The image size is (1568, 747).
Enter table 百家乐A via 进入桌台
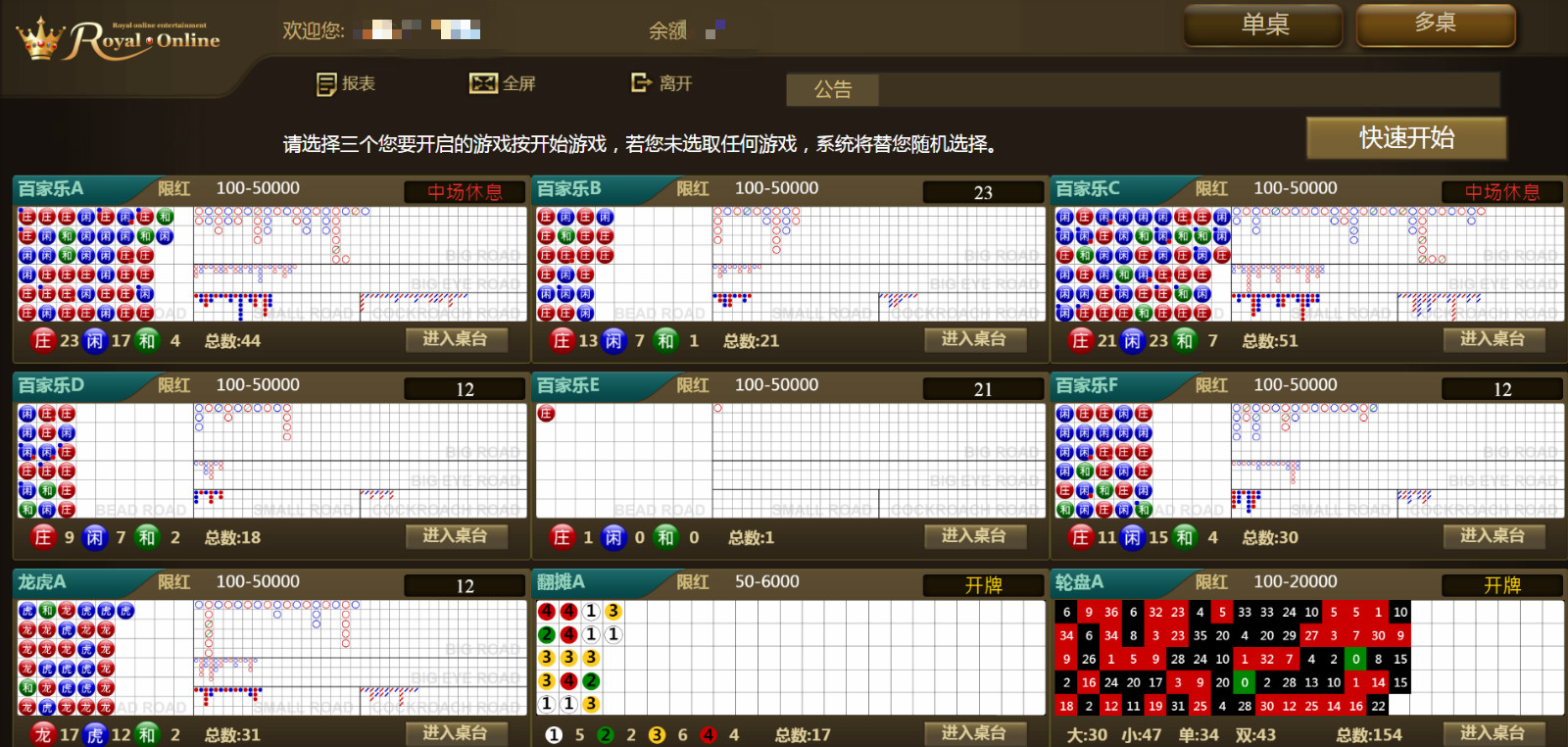(456, 339)
